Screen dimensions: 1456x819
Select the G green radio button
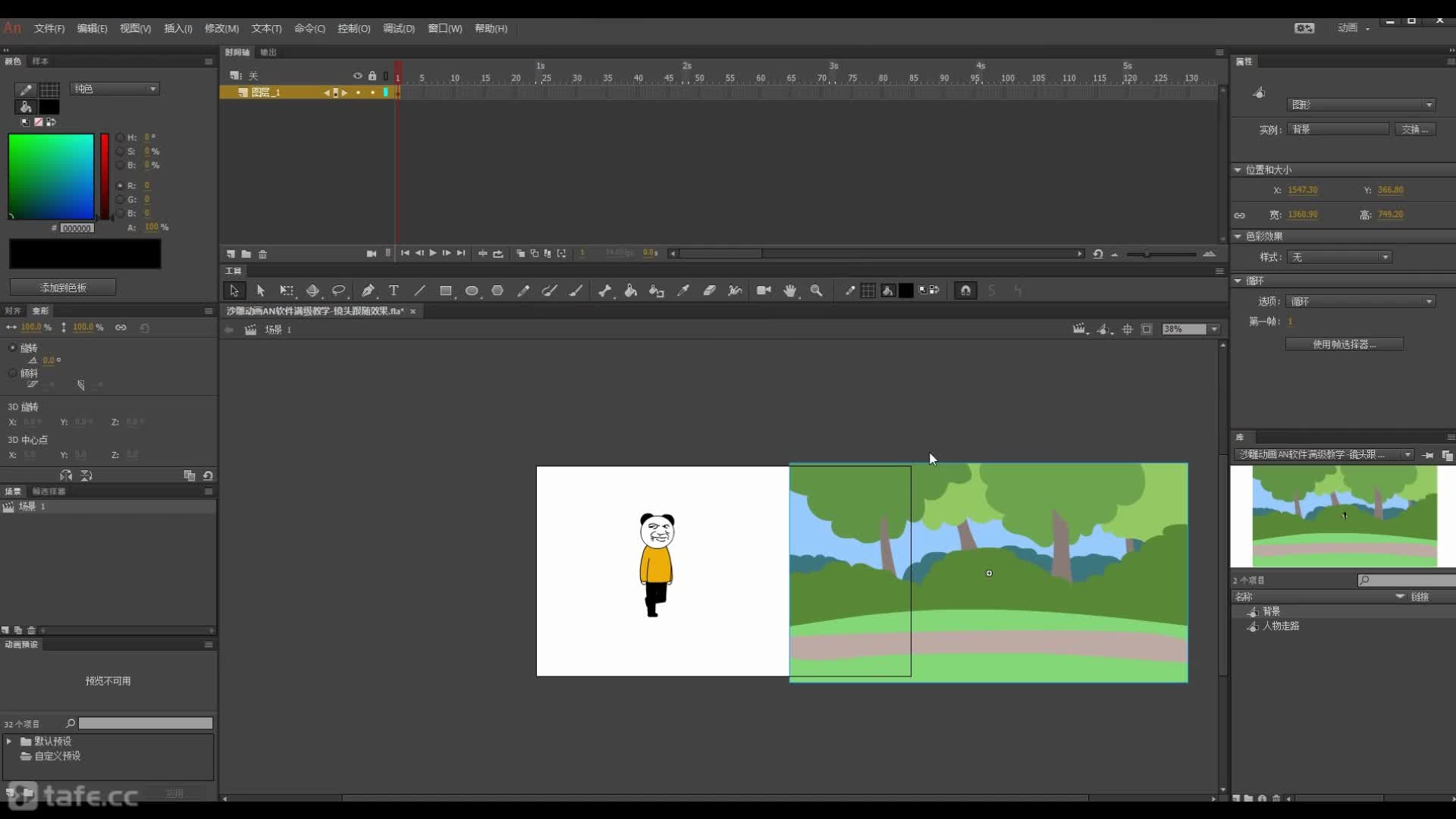click(120, 200)
